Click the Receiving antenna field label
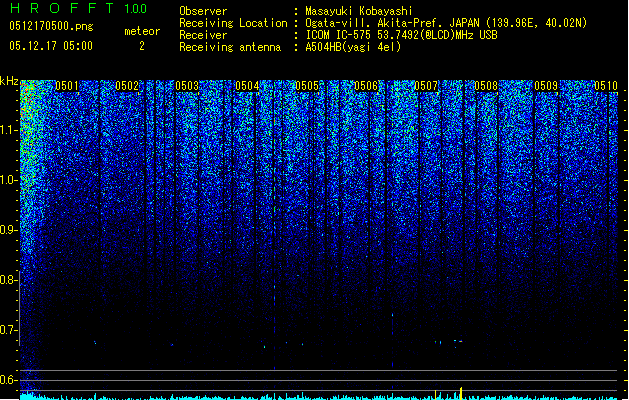 [x=230, y=47]
